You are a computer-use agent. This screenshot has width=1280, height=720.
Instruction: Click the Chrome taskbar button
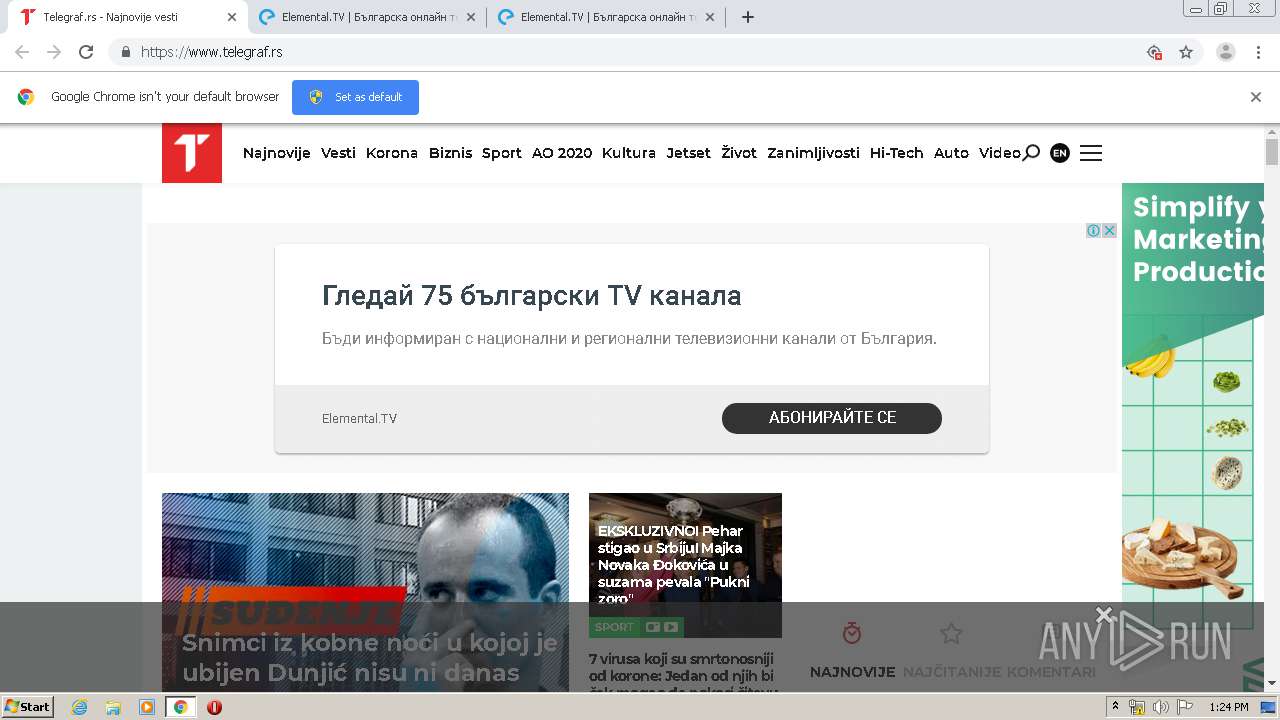pyautogui.click(x=180, y=707)
